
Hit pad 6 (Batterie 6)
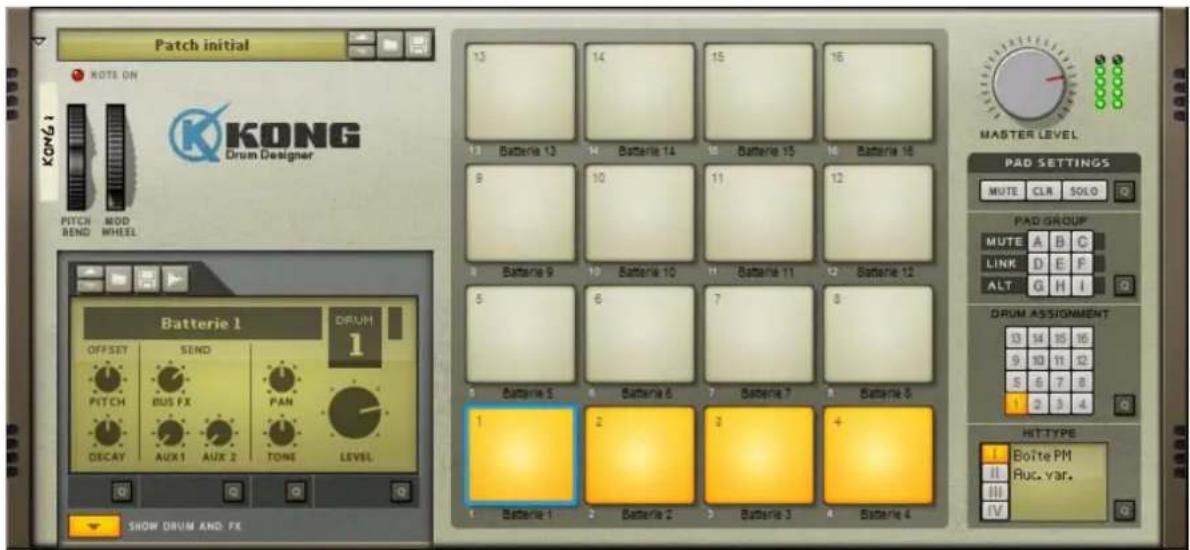click(x=640, y=335)
